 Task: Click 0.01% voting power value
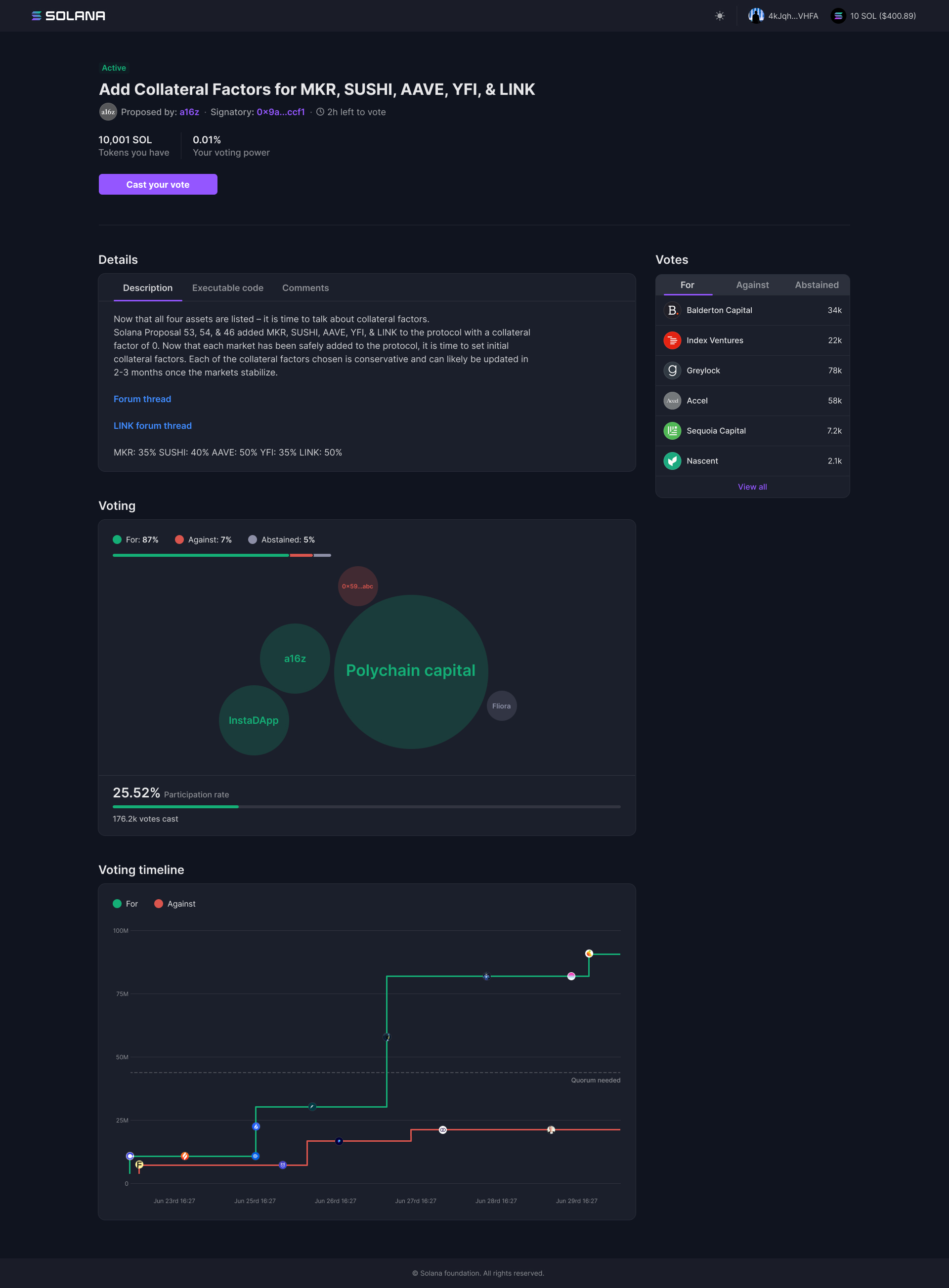click(207, 139)
